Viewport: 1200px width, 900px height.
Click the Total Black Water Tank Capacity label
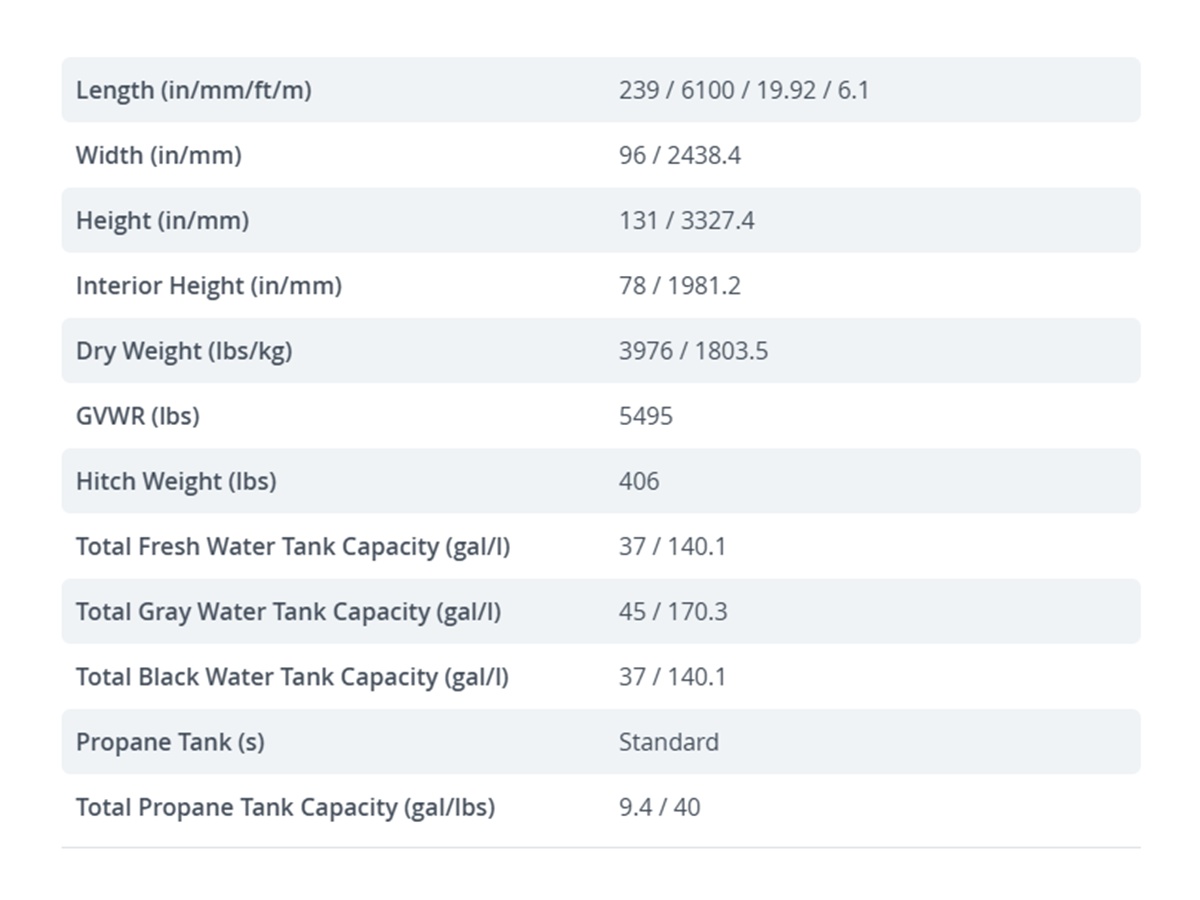tap(292, 677)
